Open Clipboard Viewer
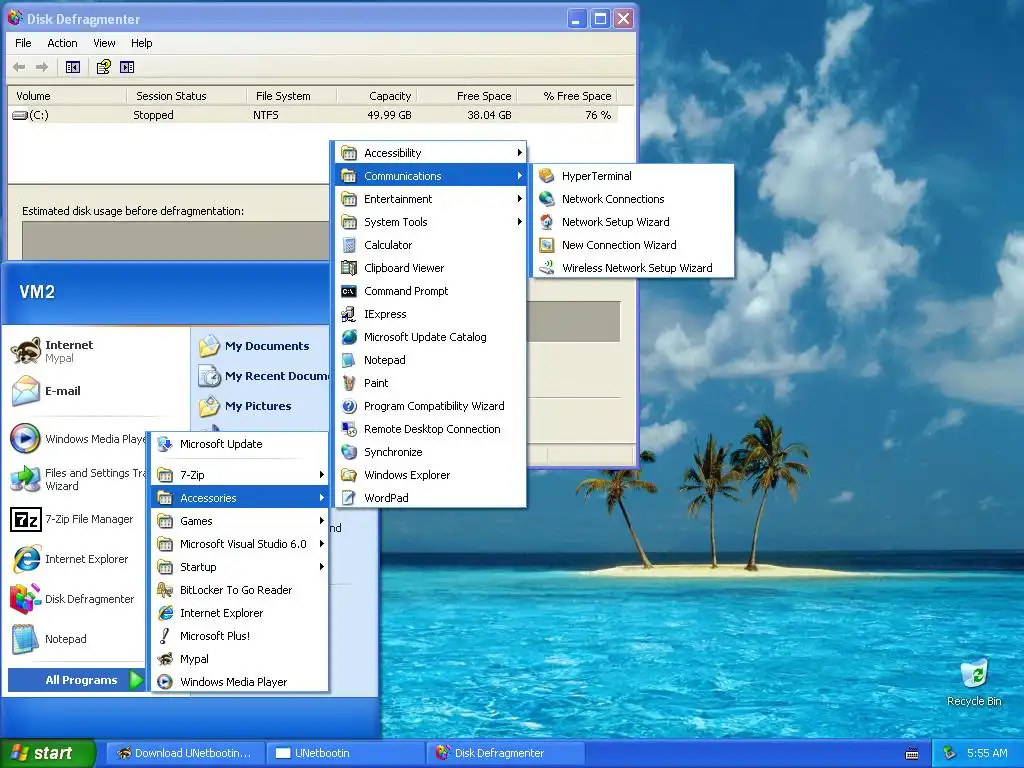Image resolution: width=1024 pixels, height=768 pixels. [431, 268]
